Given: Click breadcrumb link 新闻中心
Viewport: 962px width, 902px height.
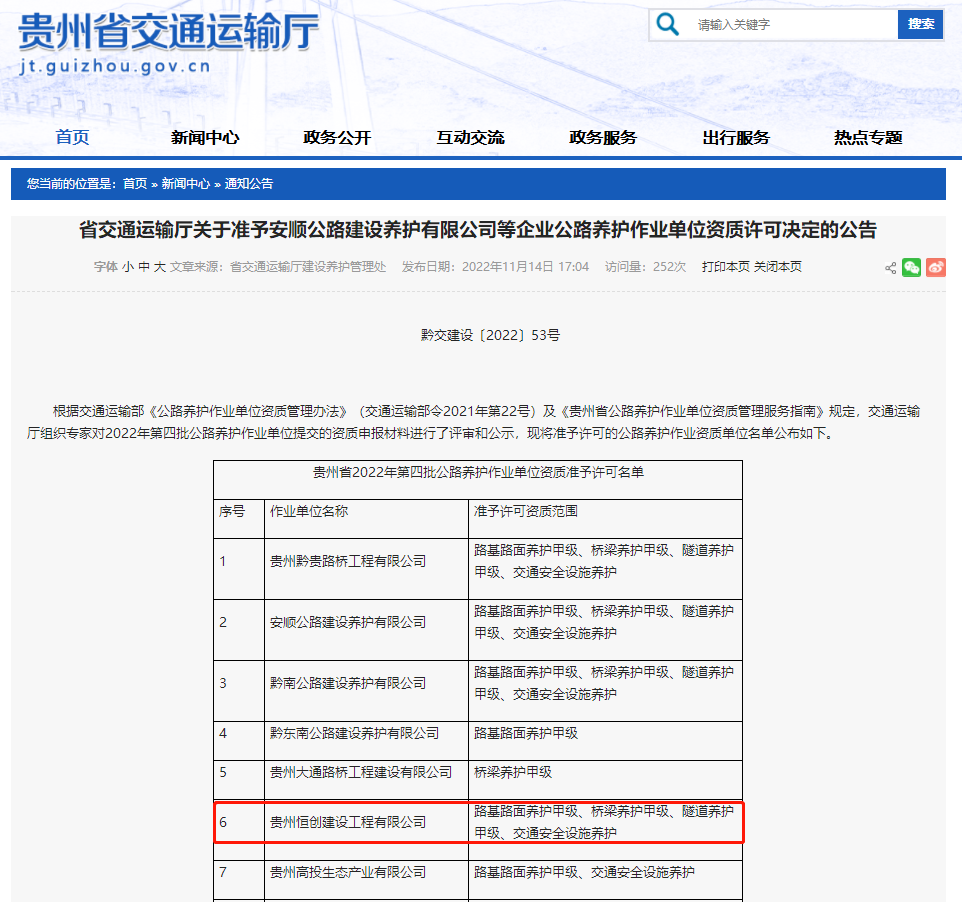Looking at the screenshot, I should (185, 183).
